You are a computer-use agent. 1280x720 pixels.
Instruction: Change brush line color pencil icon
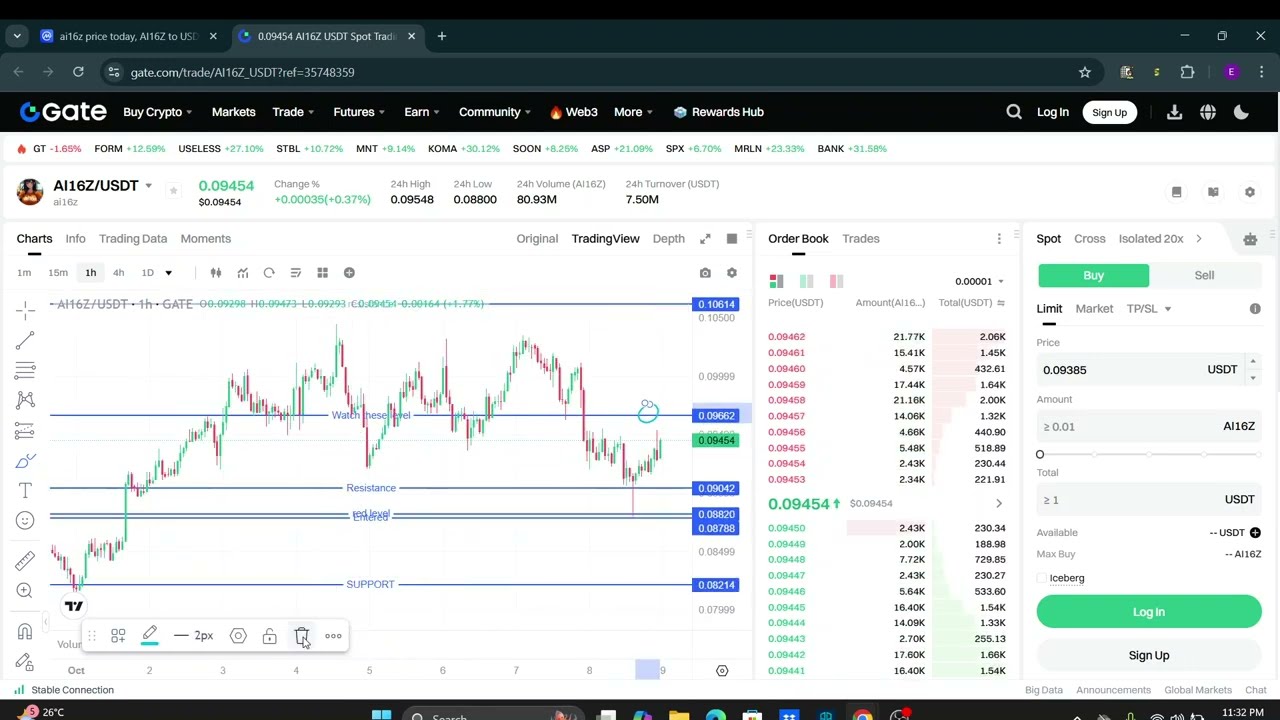[x=149, y=636]
